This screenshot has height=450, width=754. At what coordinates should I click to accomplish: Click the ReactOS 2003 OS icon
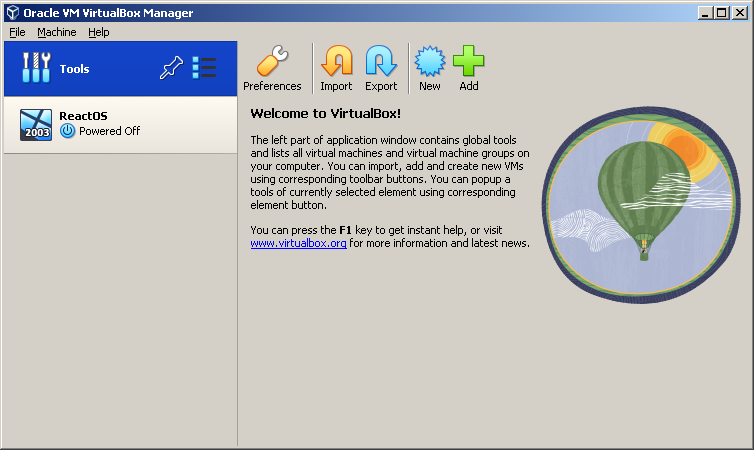coord(36,125)
